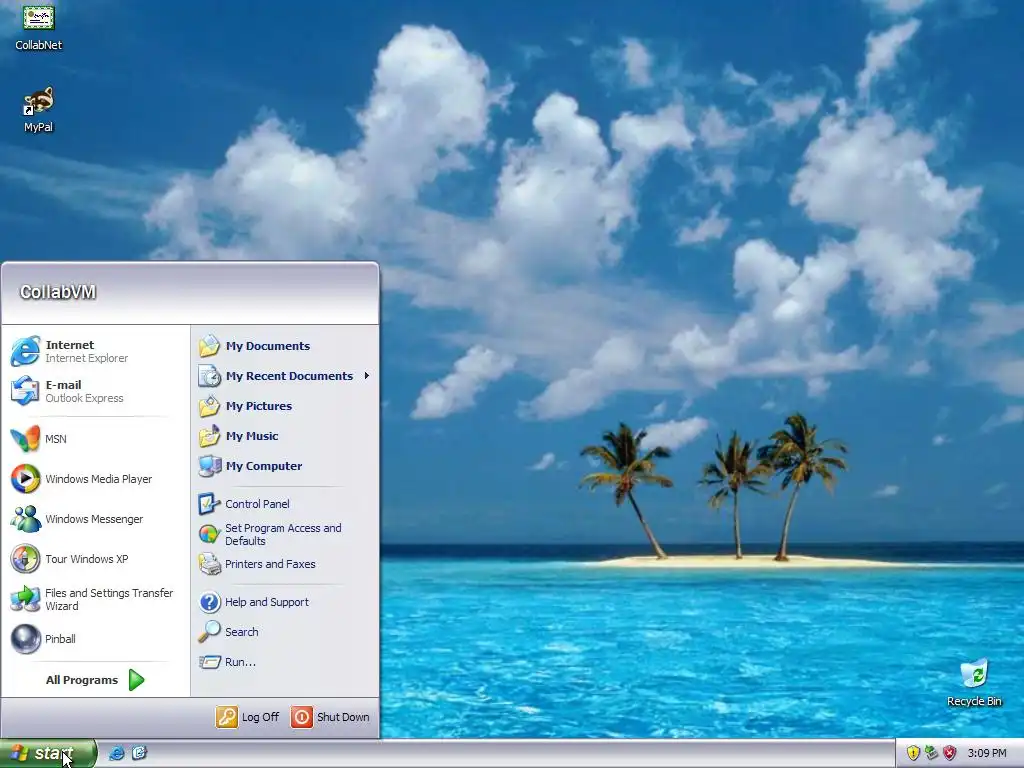Open Set Program Access and Defaults
Viewport: 1024px width, 768px height.
(x=285, y=534)
